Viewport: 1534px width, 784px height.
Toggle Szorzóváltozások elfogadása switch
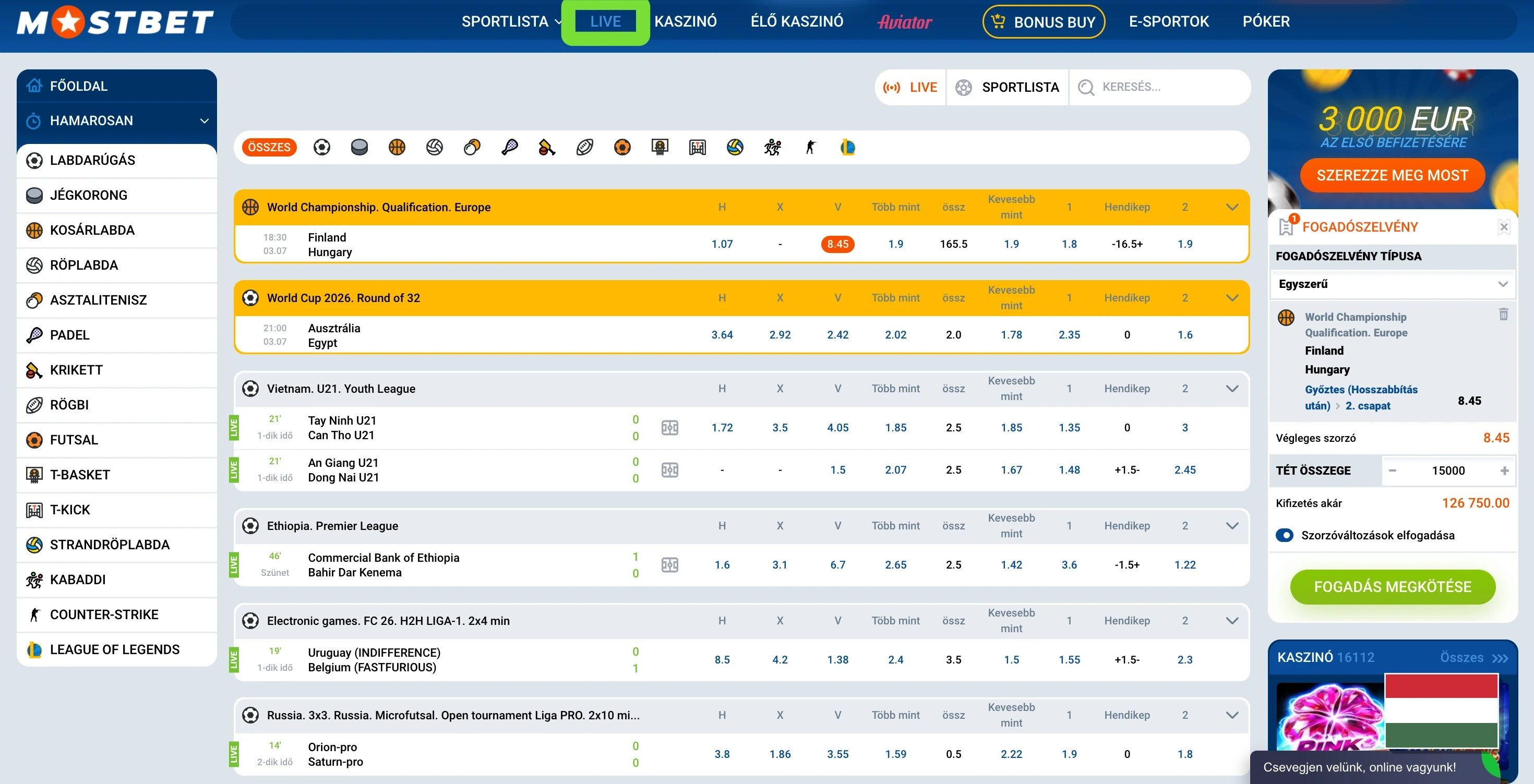(1285, 535)
